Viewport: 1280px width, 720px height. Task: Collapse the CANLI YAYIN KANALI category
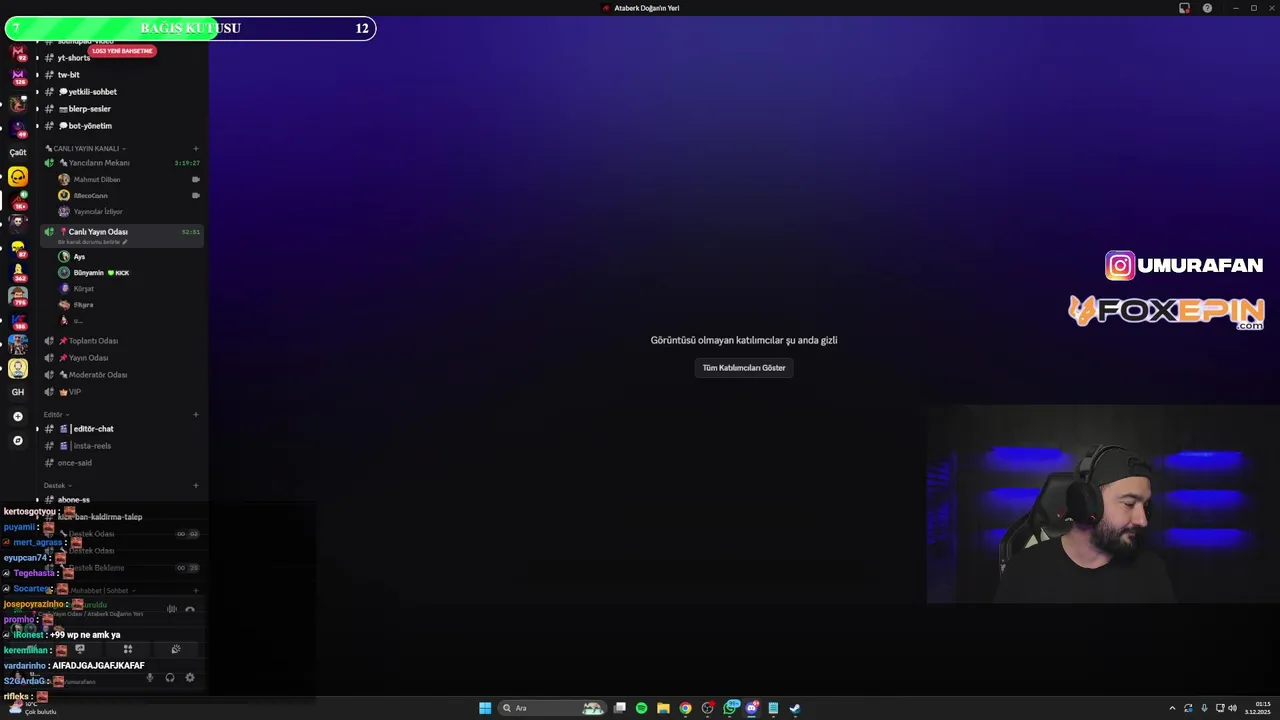[86, 149]
